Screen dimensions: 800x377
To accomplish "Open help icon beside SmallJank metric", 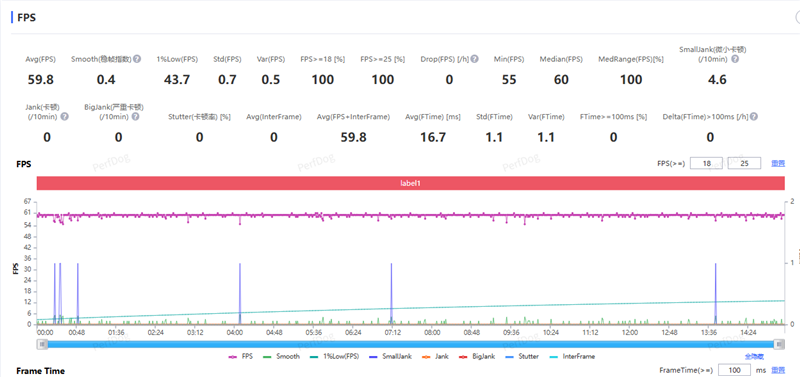I will (x=735, y=59).
